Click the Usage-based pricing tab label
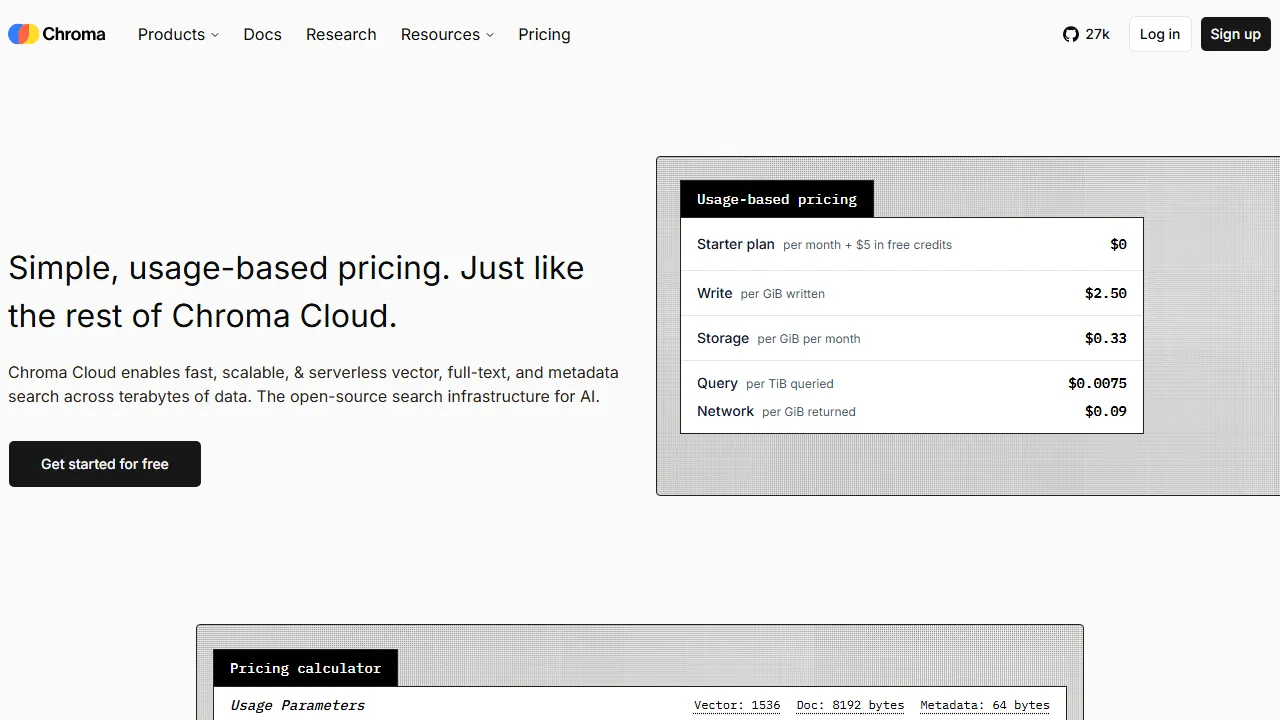Screen dimensions: 1280x720 click(x=777, y=199)
